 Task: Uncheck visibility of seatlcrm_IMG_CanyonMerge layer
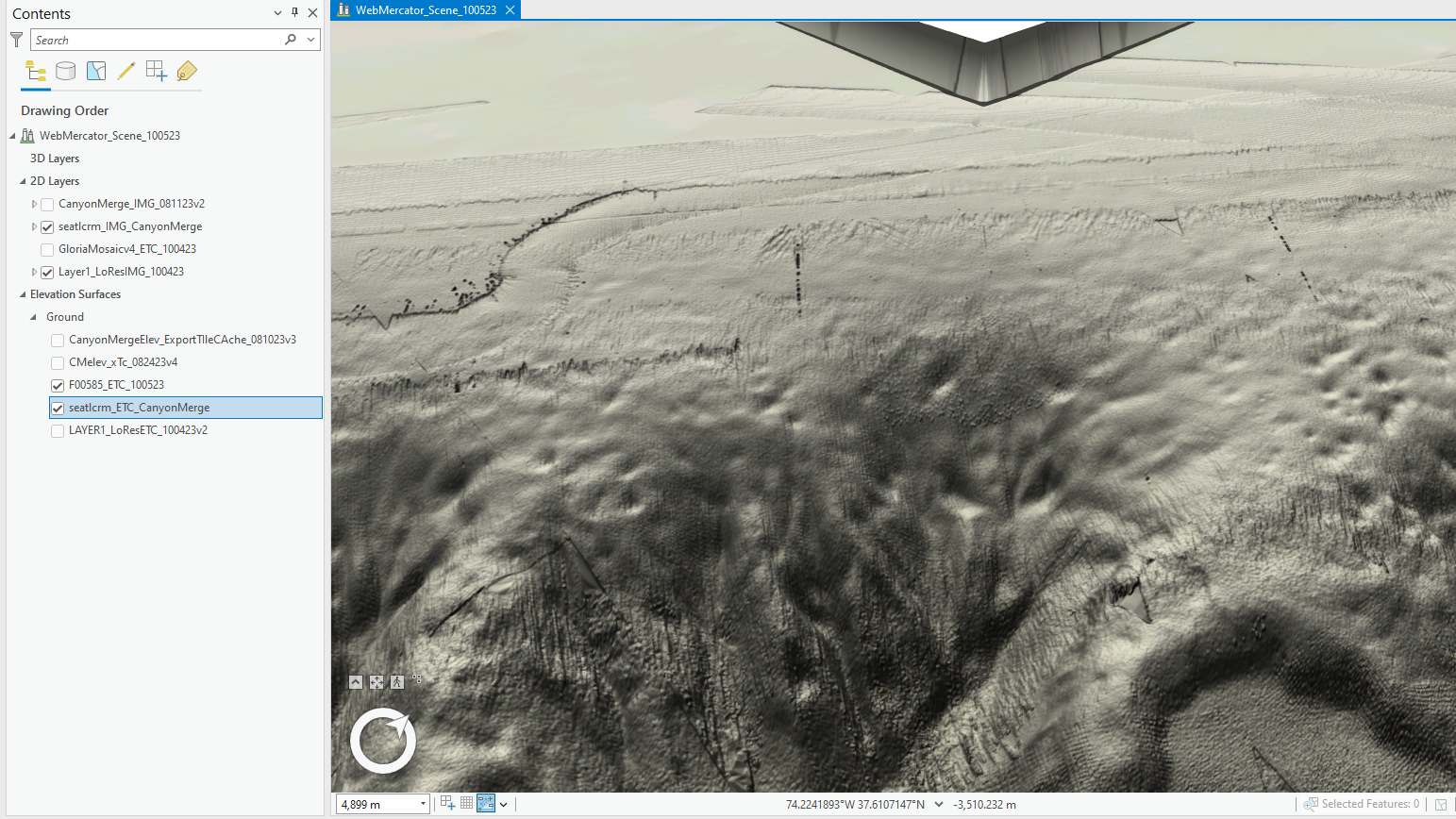[x=46, y=226]
